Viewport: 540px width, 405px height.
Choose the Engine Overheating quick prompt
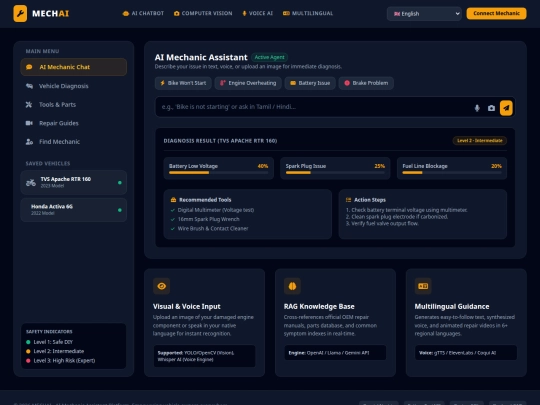tap(248, 83)
